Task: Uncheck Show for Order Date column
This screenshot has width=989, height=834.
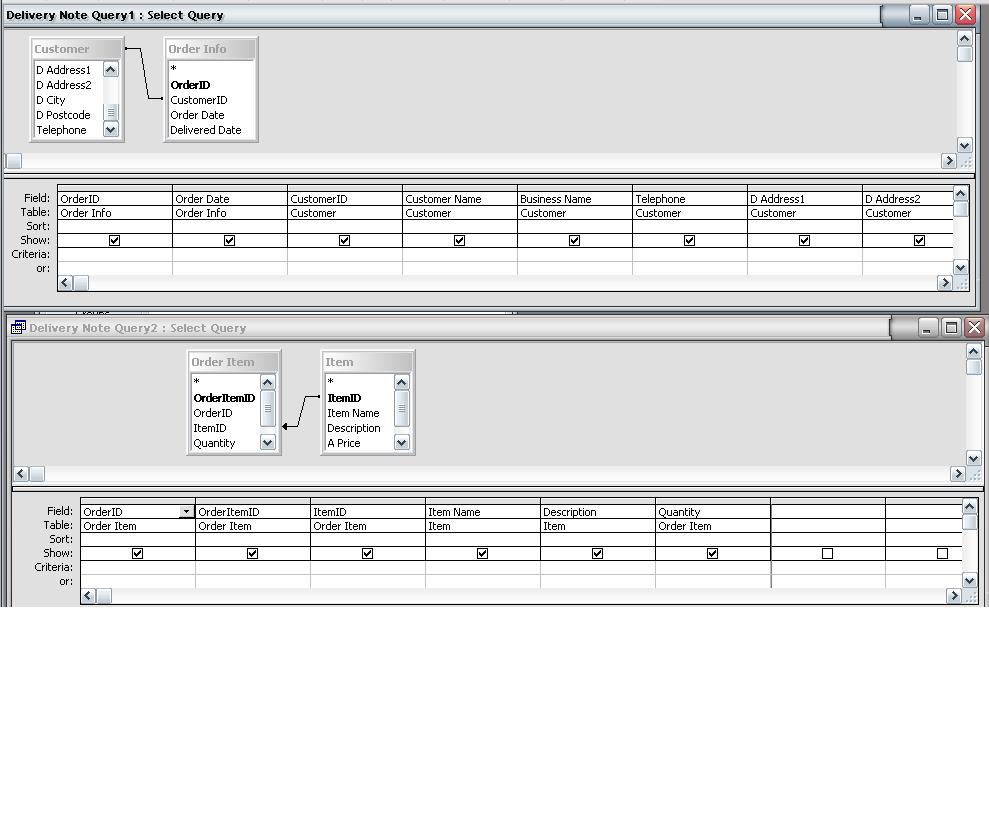Action: click(x=230, y=240)
